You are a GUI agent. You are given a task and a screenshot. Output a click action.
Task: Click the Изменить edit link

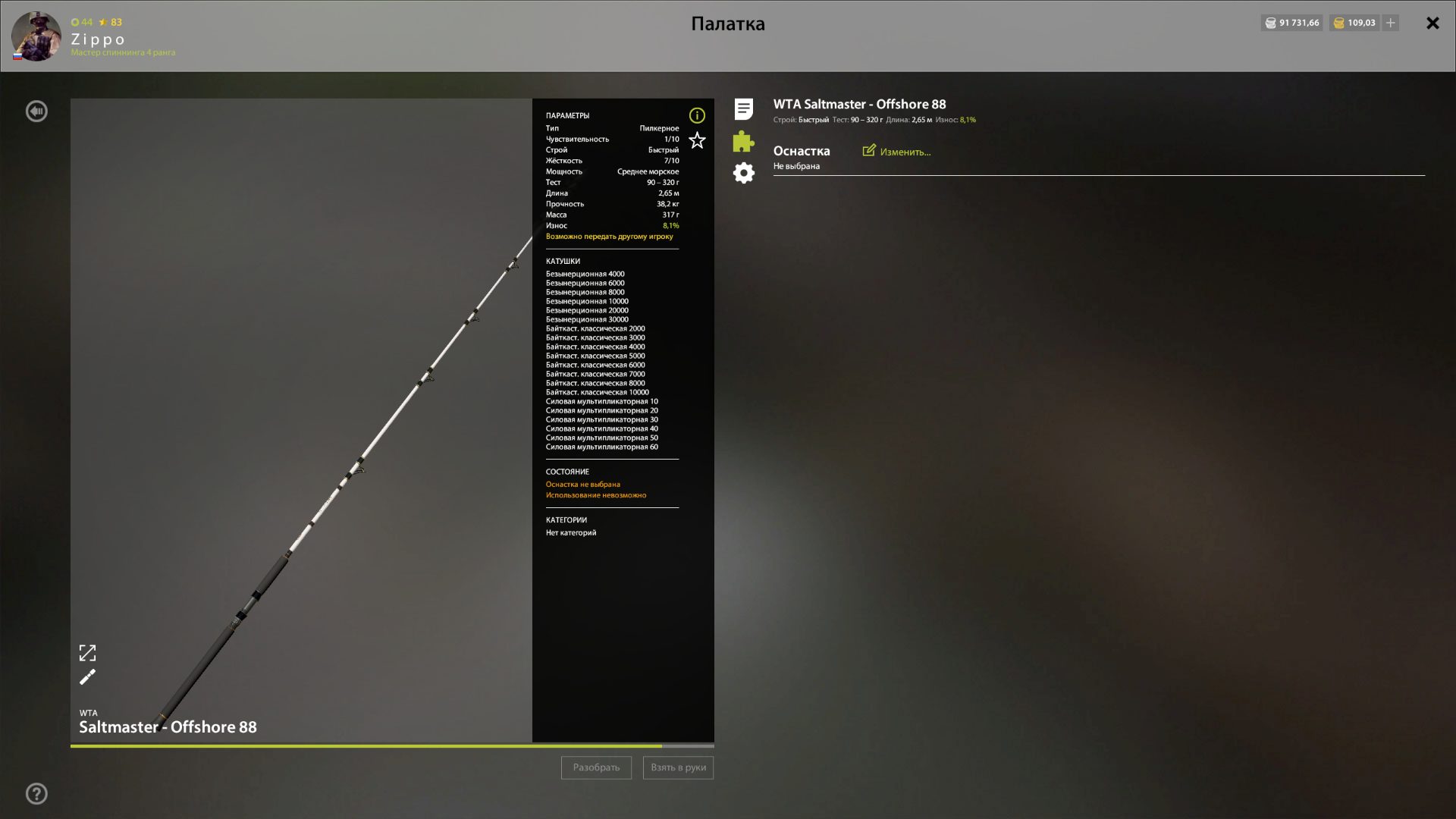tap(896, 152)
